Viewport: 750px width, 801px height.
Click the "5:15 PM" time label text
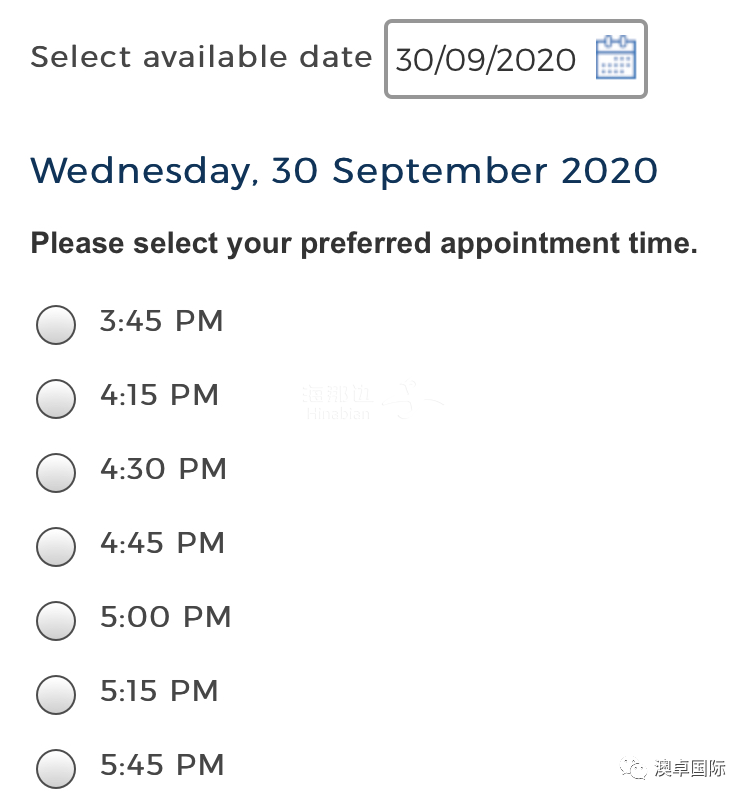pos(159,691)
